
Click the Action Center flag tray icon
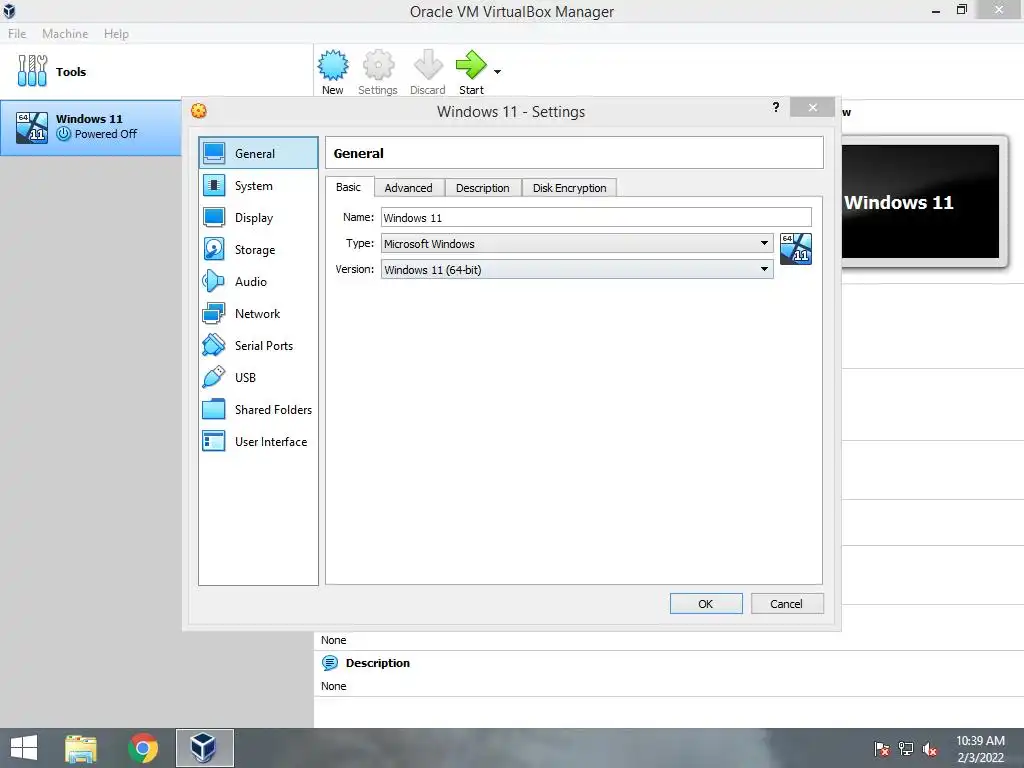tap(882, 749)
